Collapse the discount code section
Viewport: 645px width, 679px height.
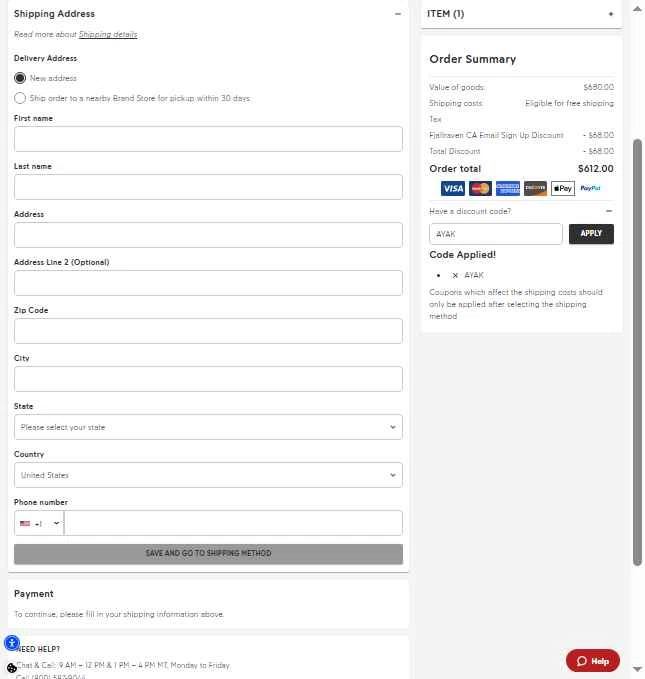pyautogui.click(x=609, y=211)
